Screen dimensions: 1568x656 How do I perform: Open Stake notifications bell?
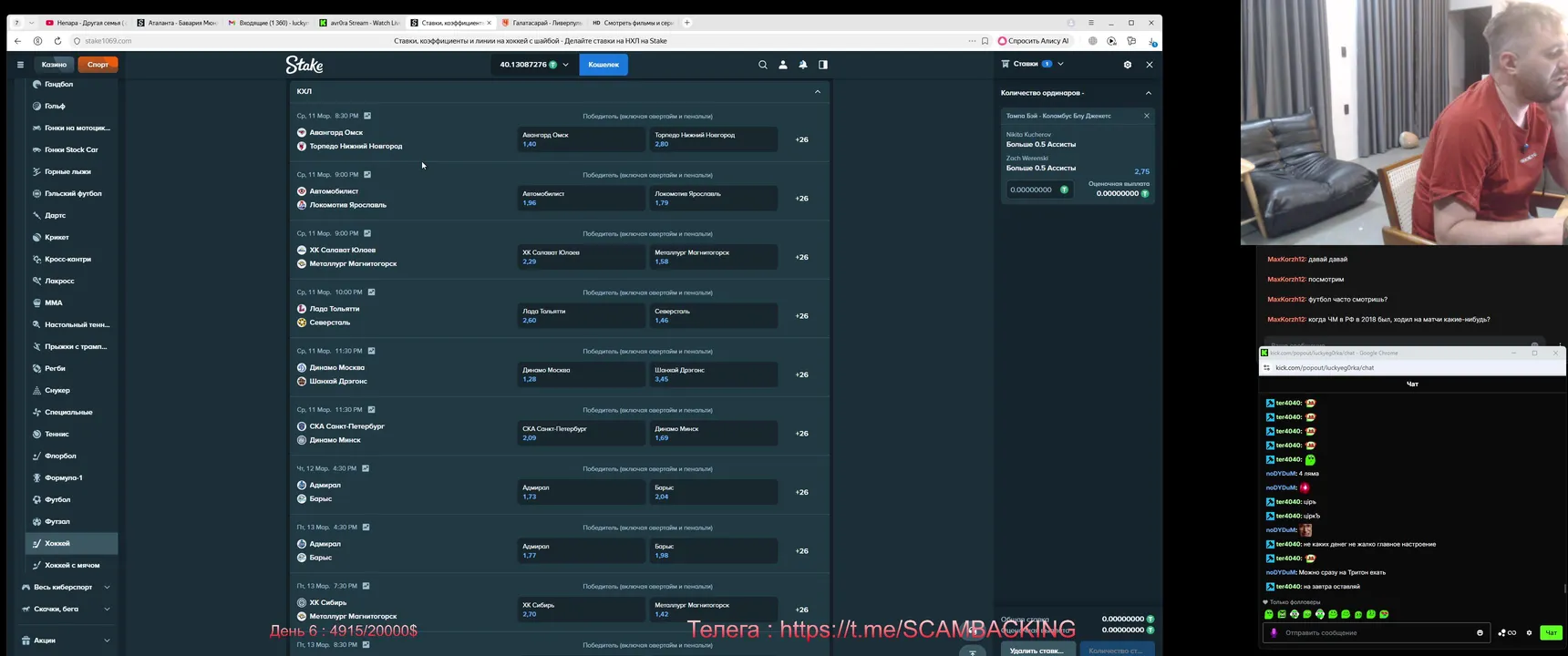coord(803,65)
